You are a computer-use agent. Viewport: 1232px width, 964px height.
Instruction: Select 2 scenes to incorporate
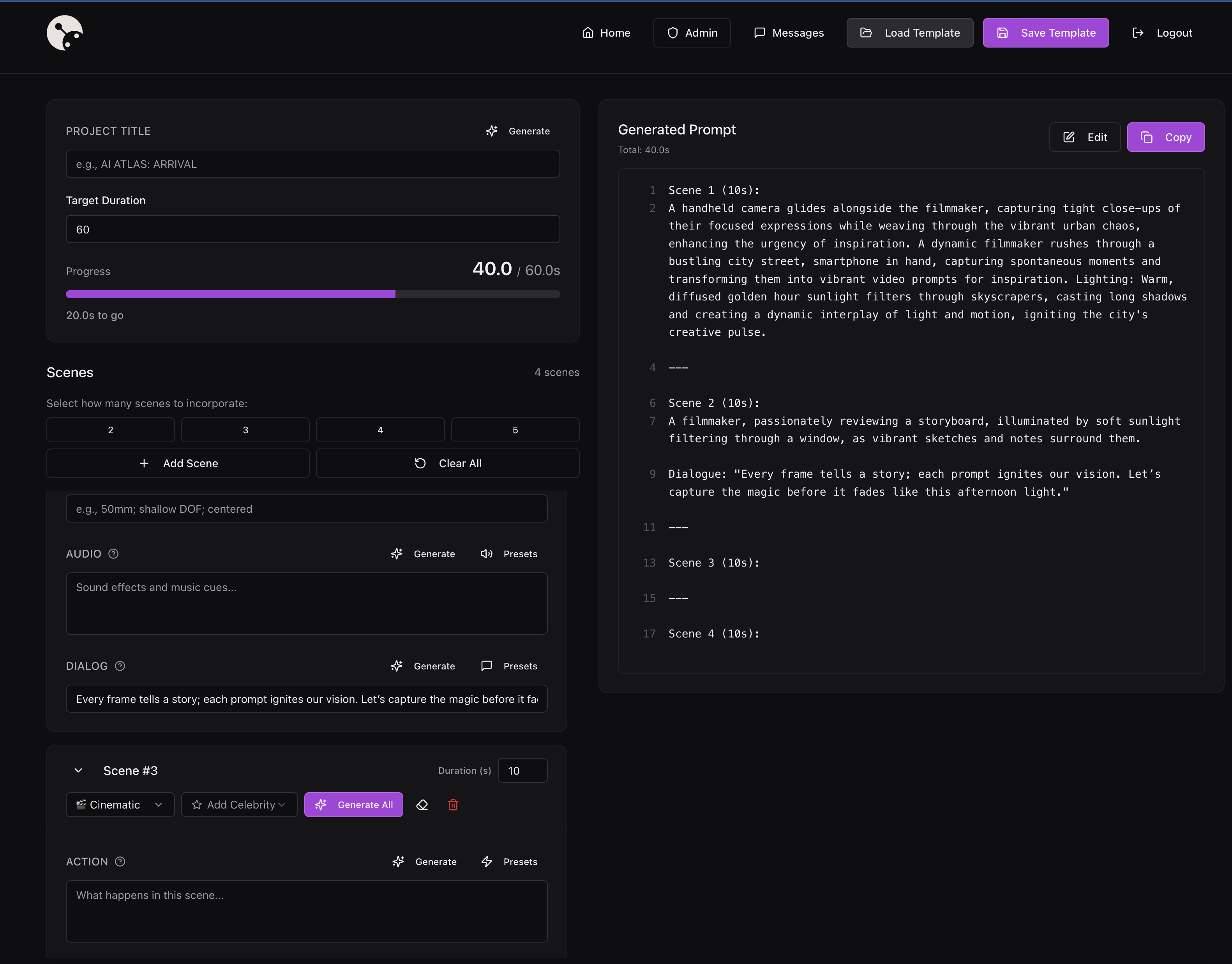(x=110, y=429)
